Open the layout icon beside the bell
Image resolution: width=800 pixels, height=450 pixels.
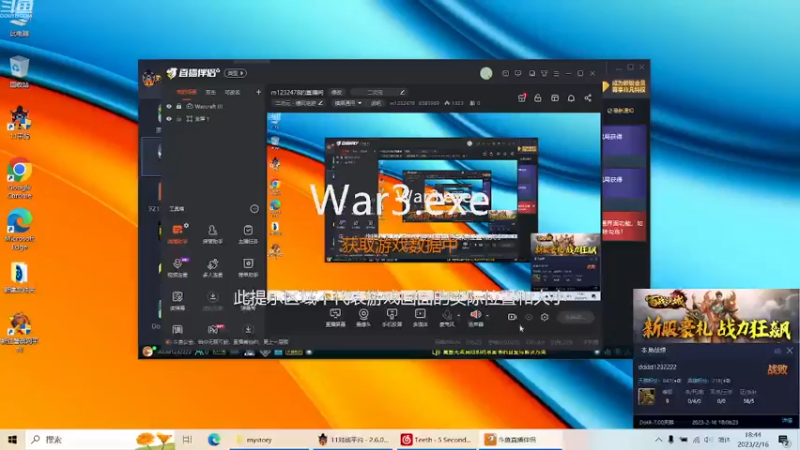(x=555, y=98)
